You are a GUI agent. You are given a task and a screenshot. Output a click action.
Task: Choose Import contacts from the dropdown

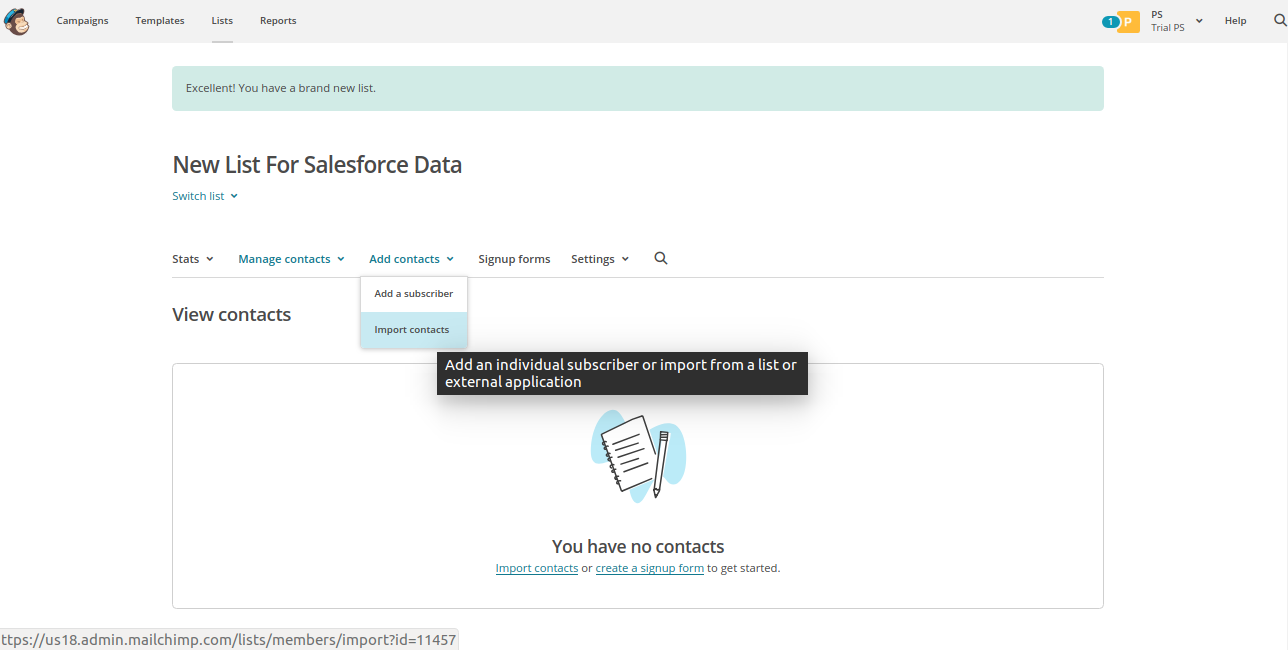pos(412,330)
